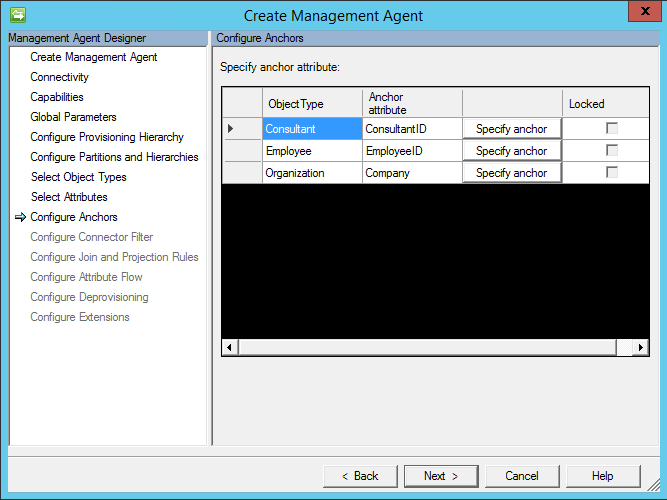This screenshot has height=500, width=667.
Task: Tick the Locked checkbox for Consultant
Action: (612, 129)
